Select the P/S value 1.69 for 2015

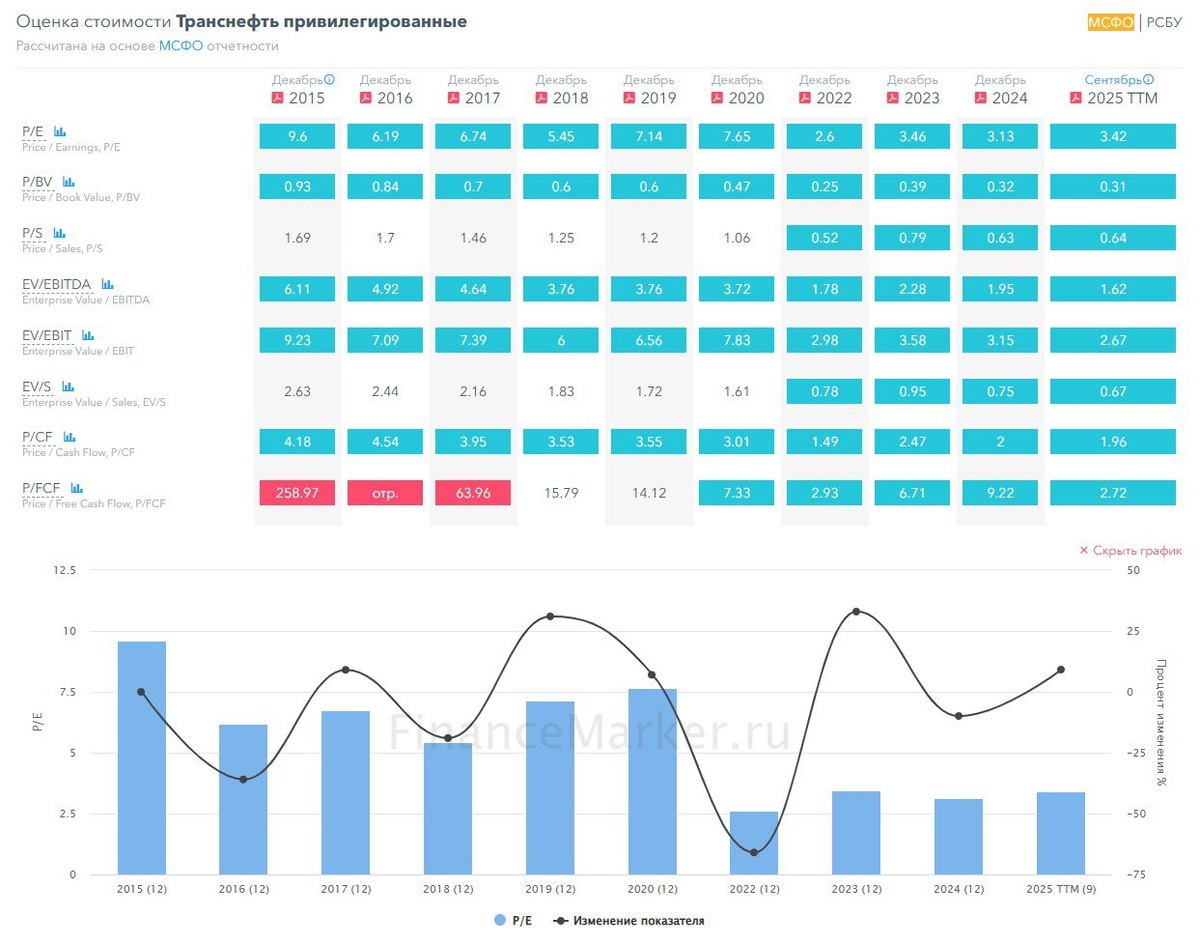coord(297,238)
